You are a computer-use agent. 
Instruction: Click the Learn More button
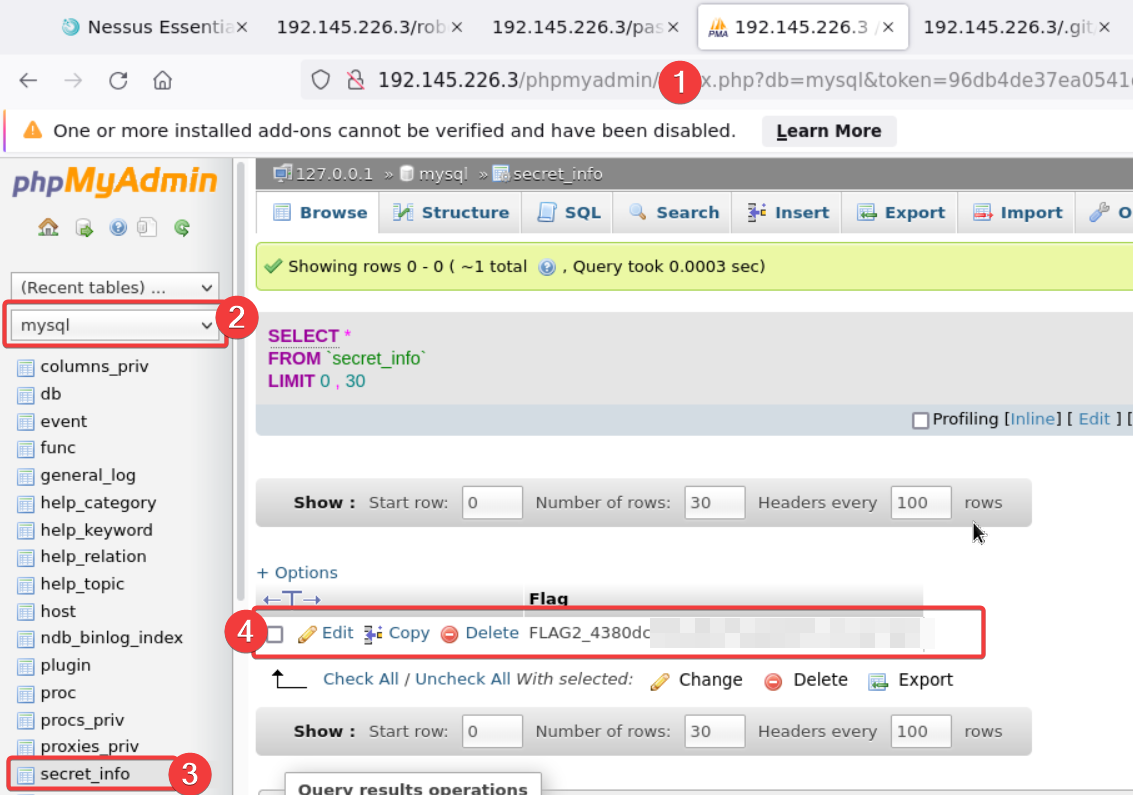pos(828,131)
